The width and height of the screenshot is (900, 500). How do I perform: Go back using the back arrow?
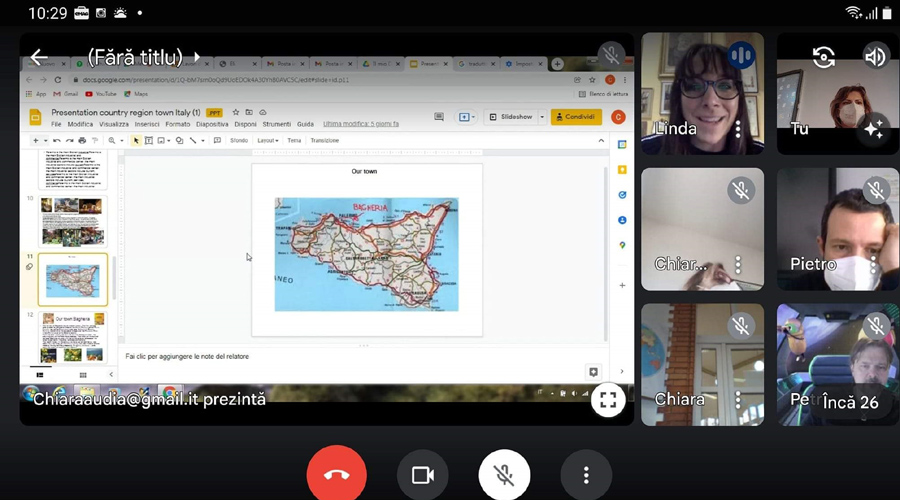tap(39, 57)
